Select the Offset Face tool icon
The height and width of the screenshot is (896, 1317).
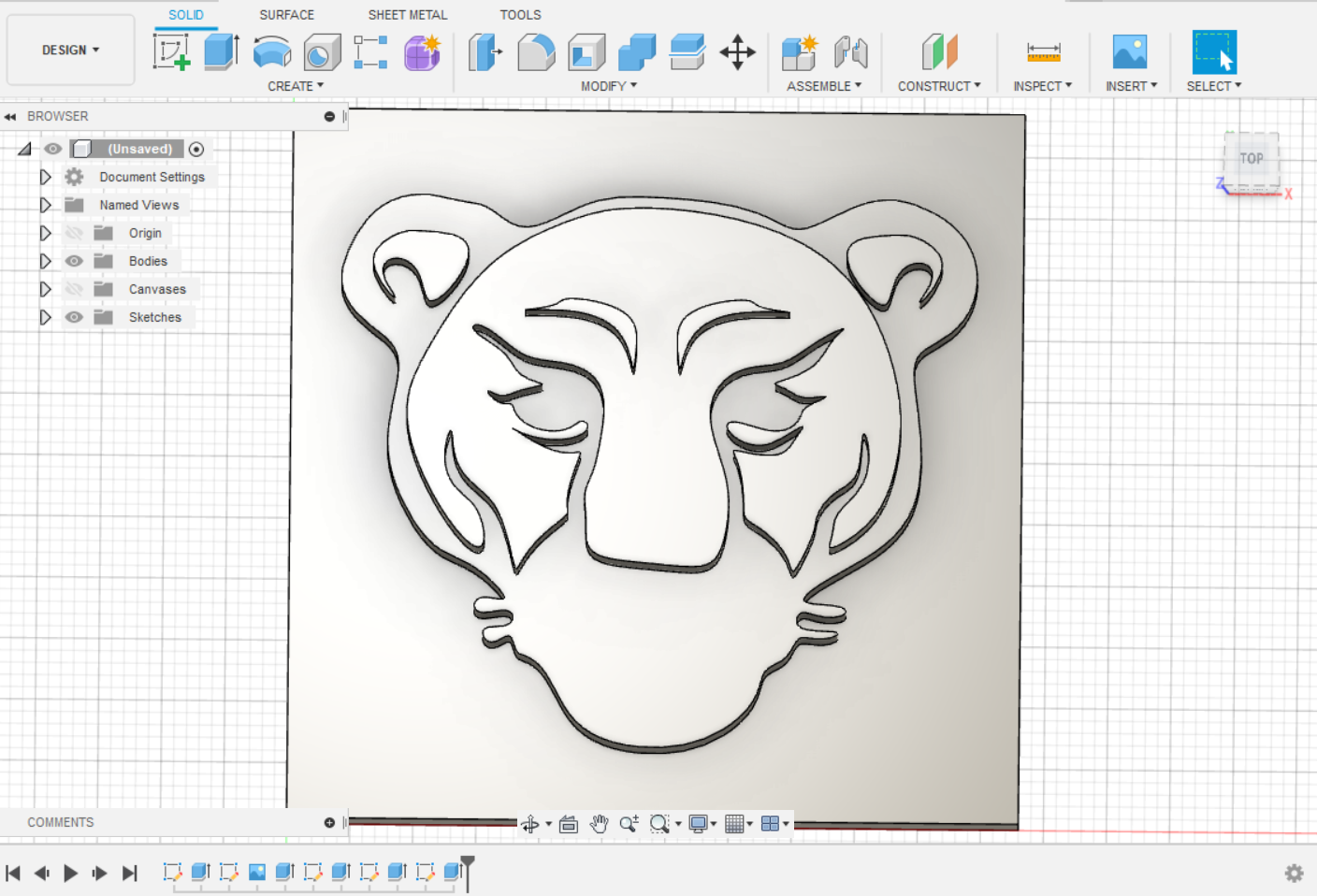click(687, 52)
